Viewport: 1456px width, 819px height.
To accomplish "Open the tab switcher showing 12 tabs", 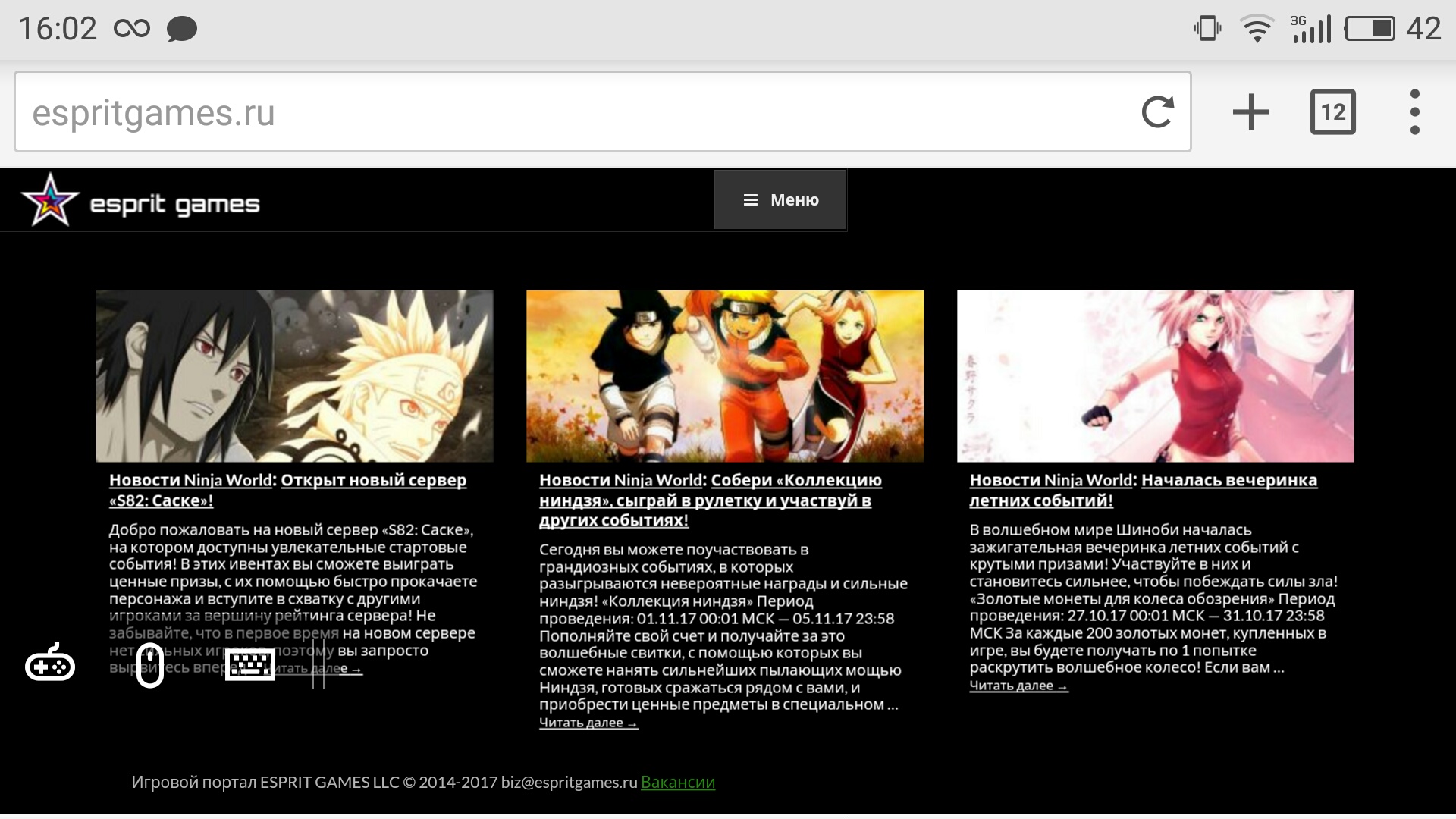I will tap(1332, 112).
